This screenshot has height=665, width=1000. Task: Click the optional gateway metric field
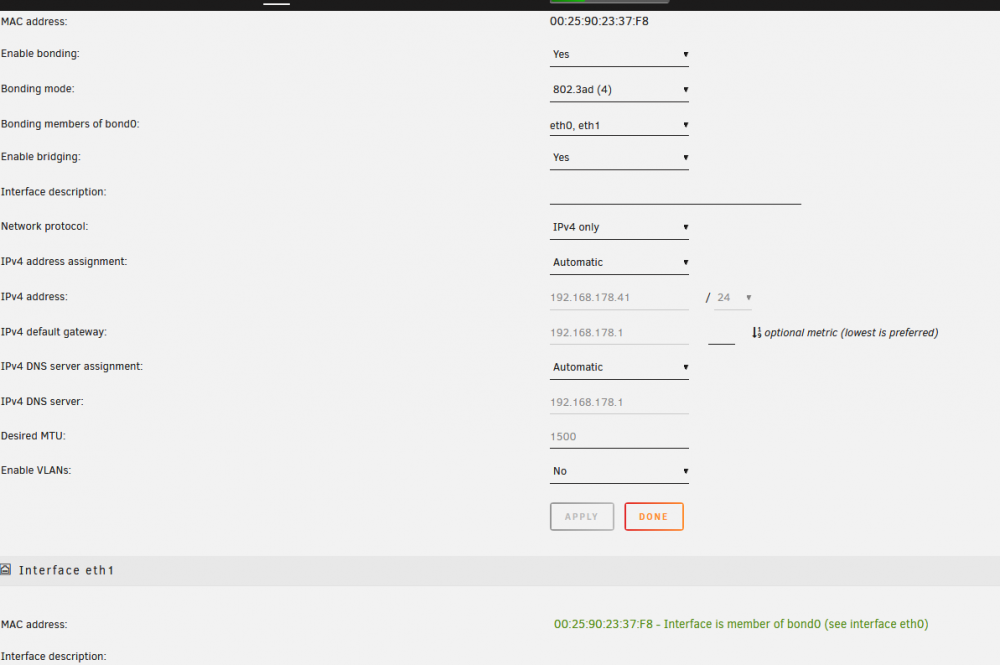click(x=721, y=333)
